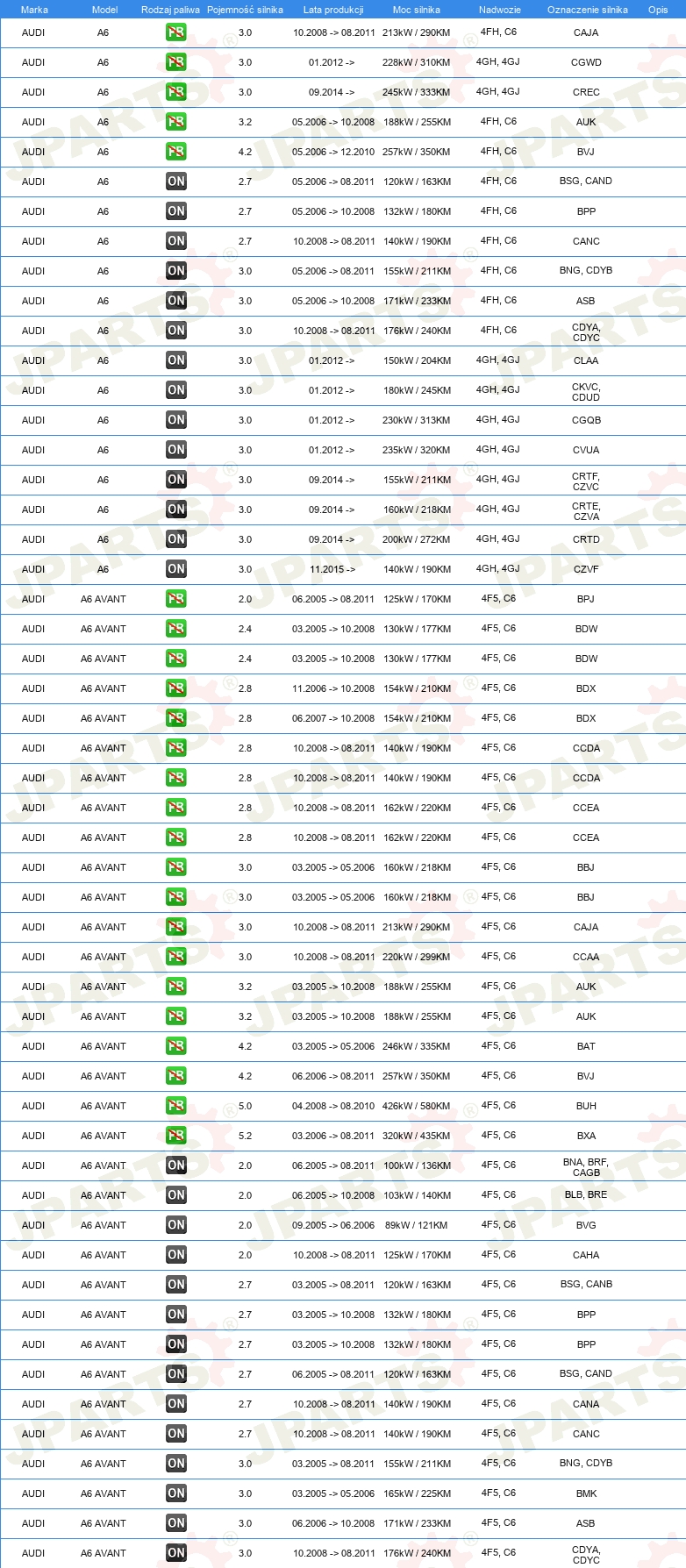This screenshot has width=686, height=1568.
Task: Click the ON diesel icon in the BMK row
Action: [176, 1493]
